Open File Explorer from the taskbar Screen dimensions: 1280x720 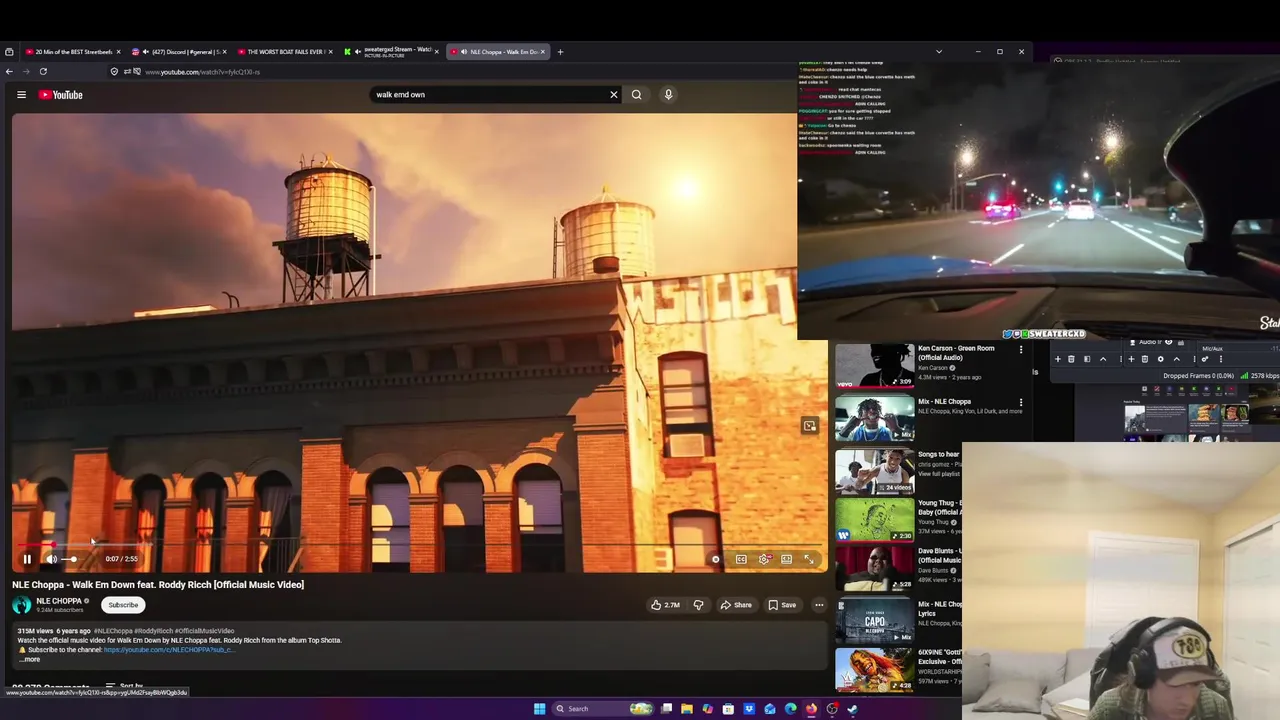(x=687, y=709)
